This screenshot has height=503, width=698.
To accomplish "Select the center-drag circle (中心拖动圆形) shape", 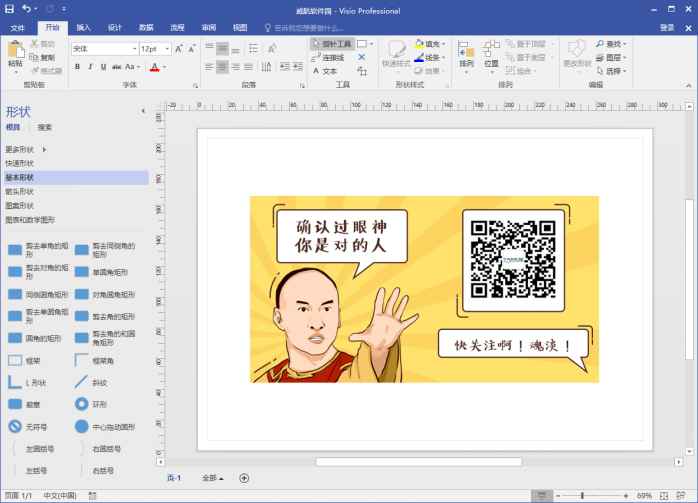I will pos(105,426).
